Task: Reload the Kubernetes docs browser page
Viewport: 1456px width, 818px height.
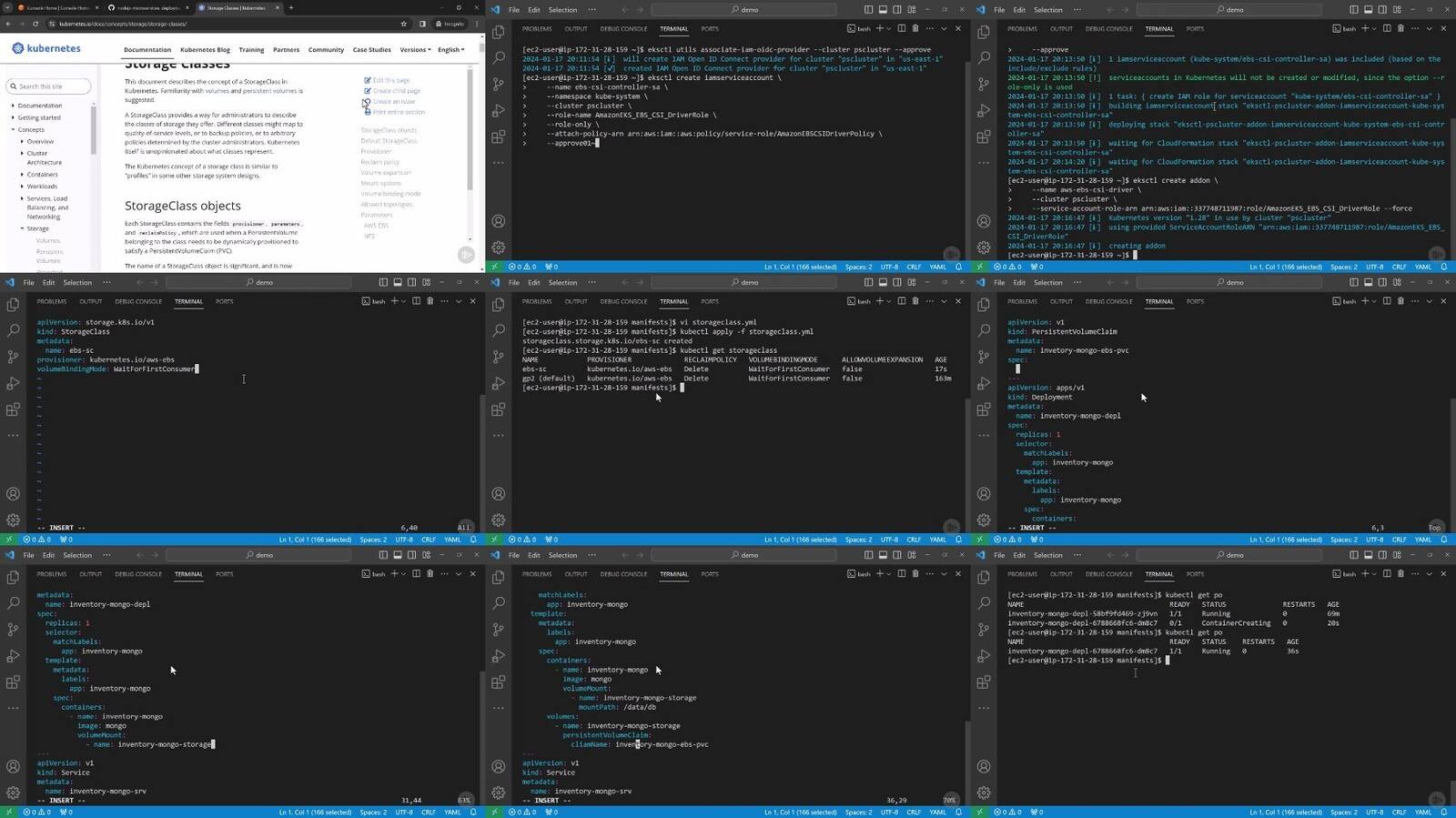Action: 36,24
